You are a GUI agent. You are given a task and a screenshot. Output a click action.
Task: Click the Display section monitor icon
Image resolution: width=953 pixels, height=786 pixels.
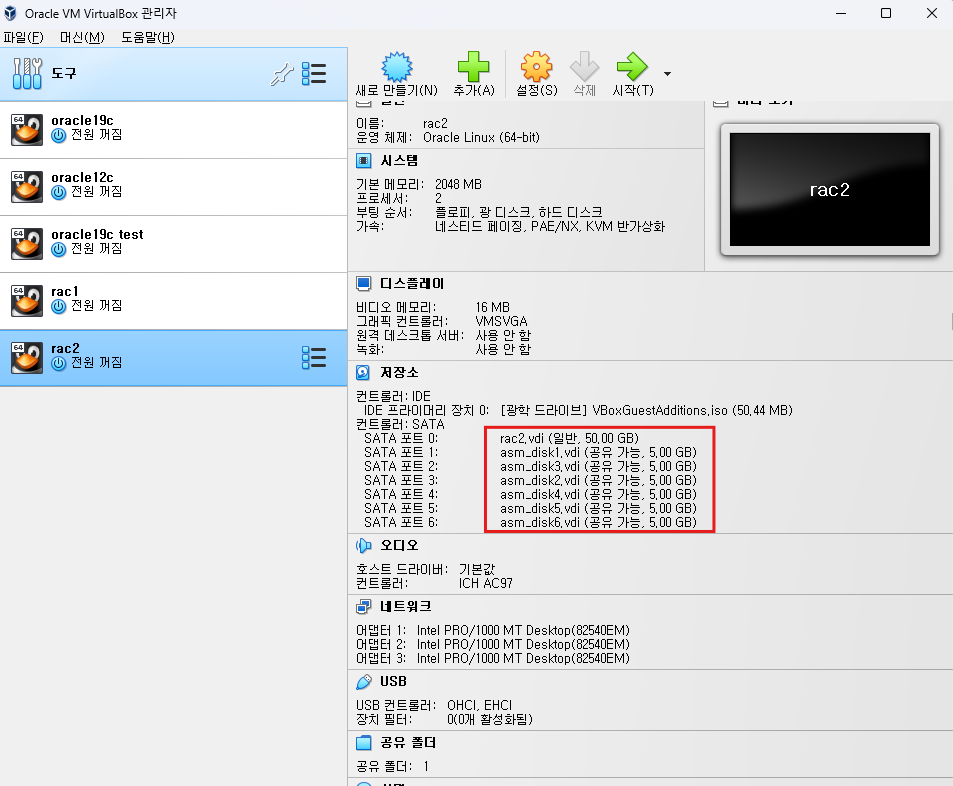click(x=363, y=284)
